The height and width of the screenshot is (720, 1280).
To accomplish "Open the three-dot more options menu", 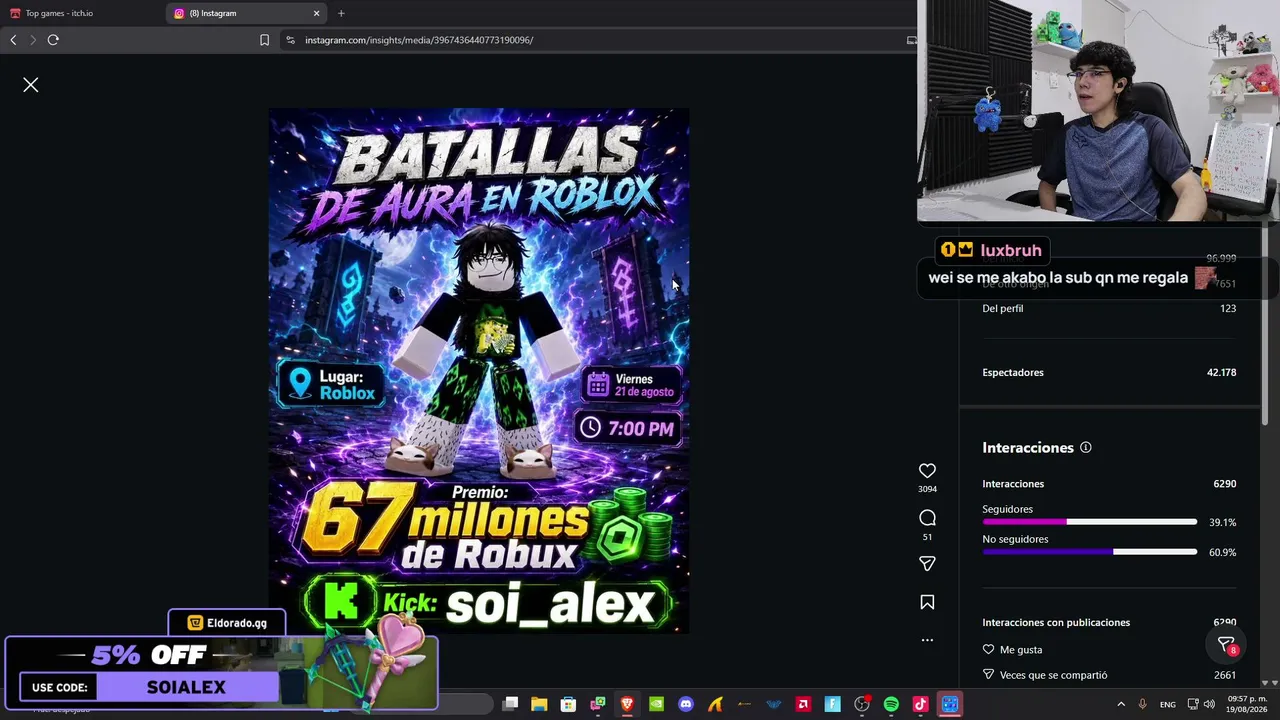I will (927, 640).
